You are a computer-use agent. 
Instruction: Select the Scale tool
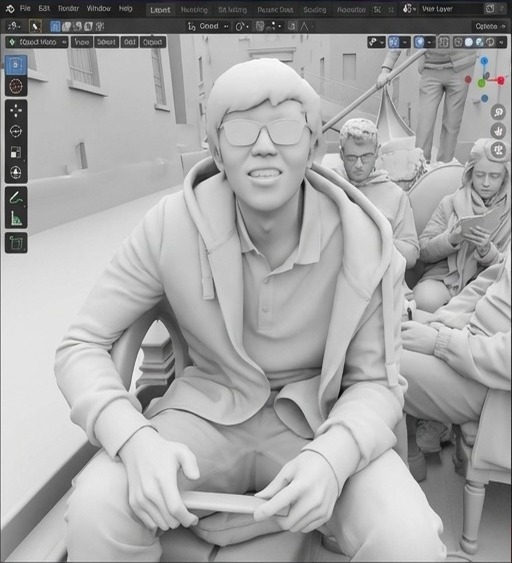point(16,152)
